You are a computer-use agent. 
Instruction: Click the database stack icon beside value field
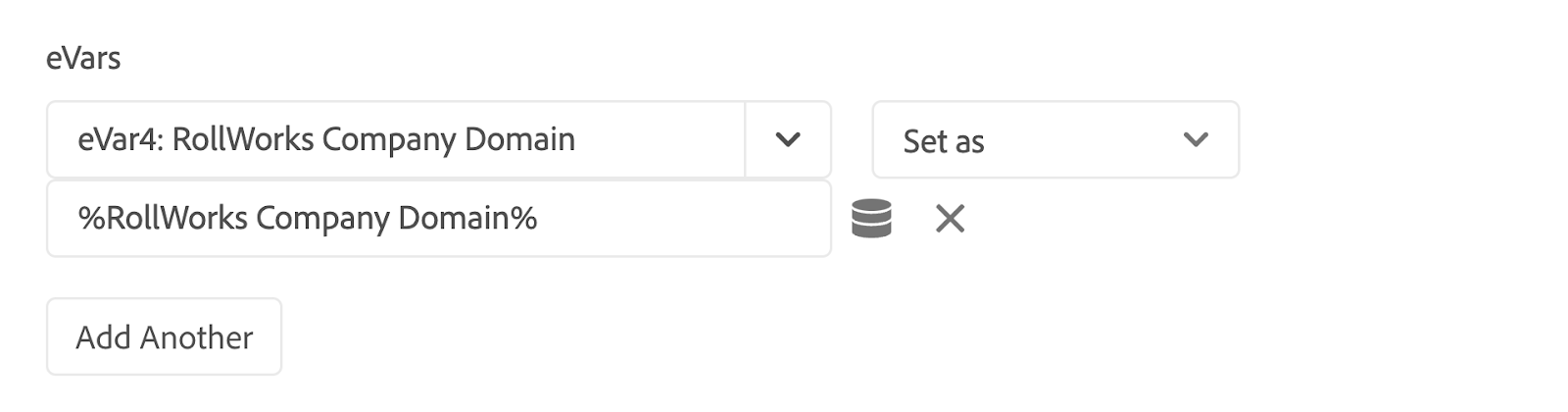point(871,218)
